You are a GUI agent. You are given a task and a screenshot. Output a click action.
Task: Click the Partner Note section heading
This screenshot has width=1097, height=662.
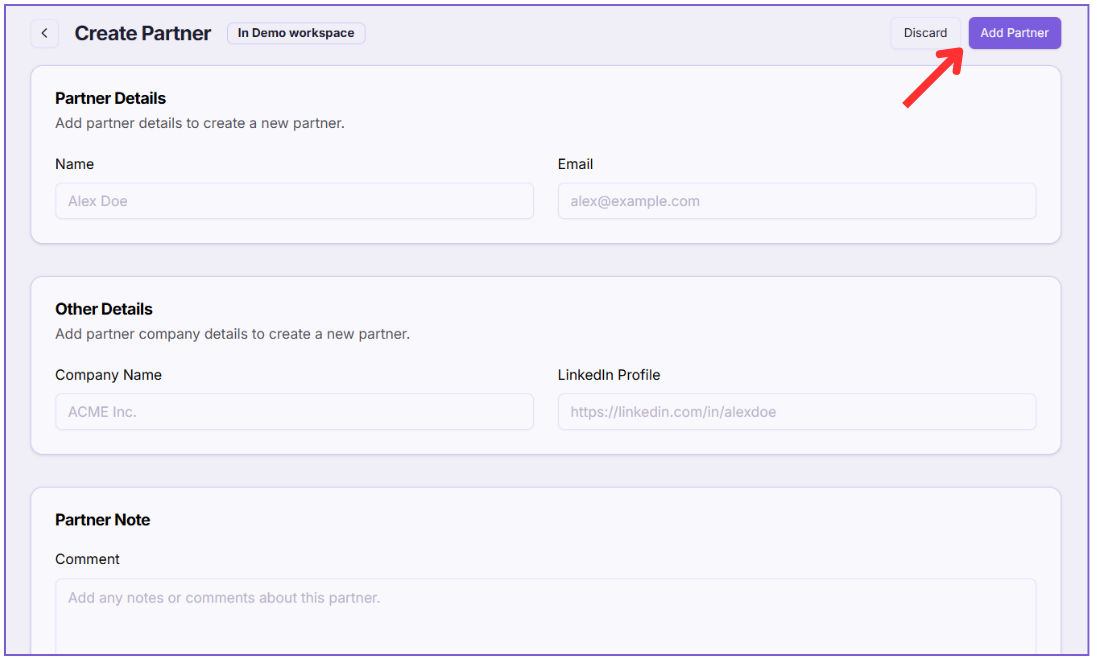tap(102, 520)
